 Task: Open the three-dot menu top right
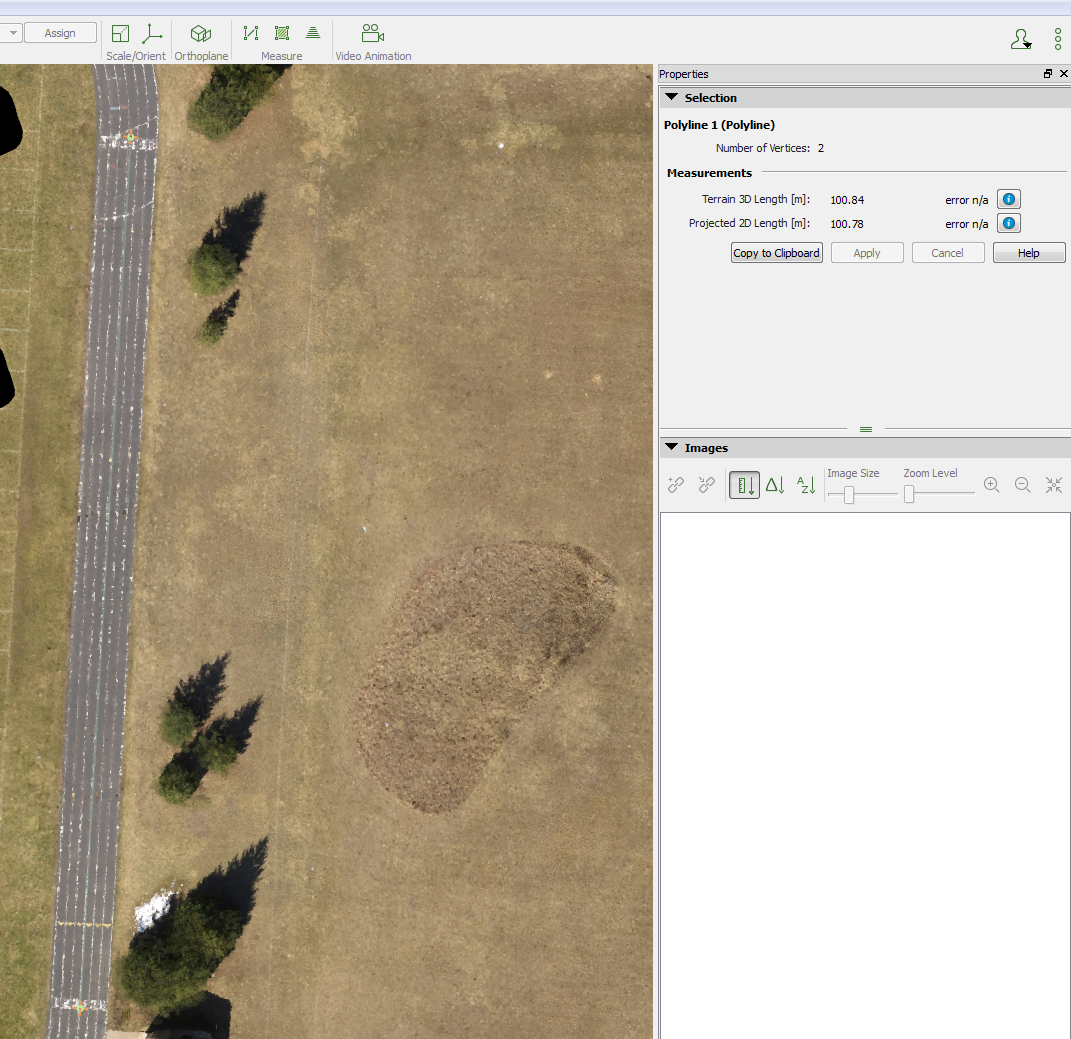coord(1057,39)
